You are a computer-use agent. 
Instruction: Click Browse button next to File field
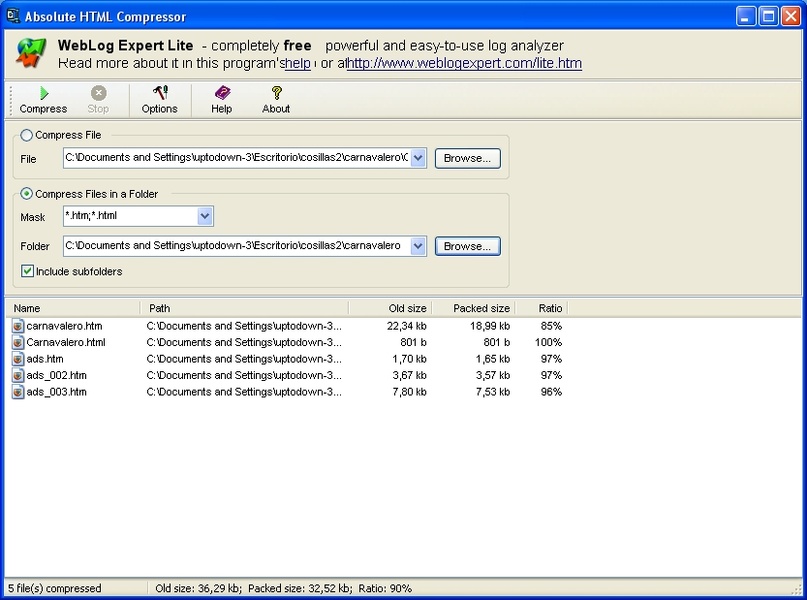point(467,158)
